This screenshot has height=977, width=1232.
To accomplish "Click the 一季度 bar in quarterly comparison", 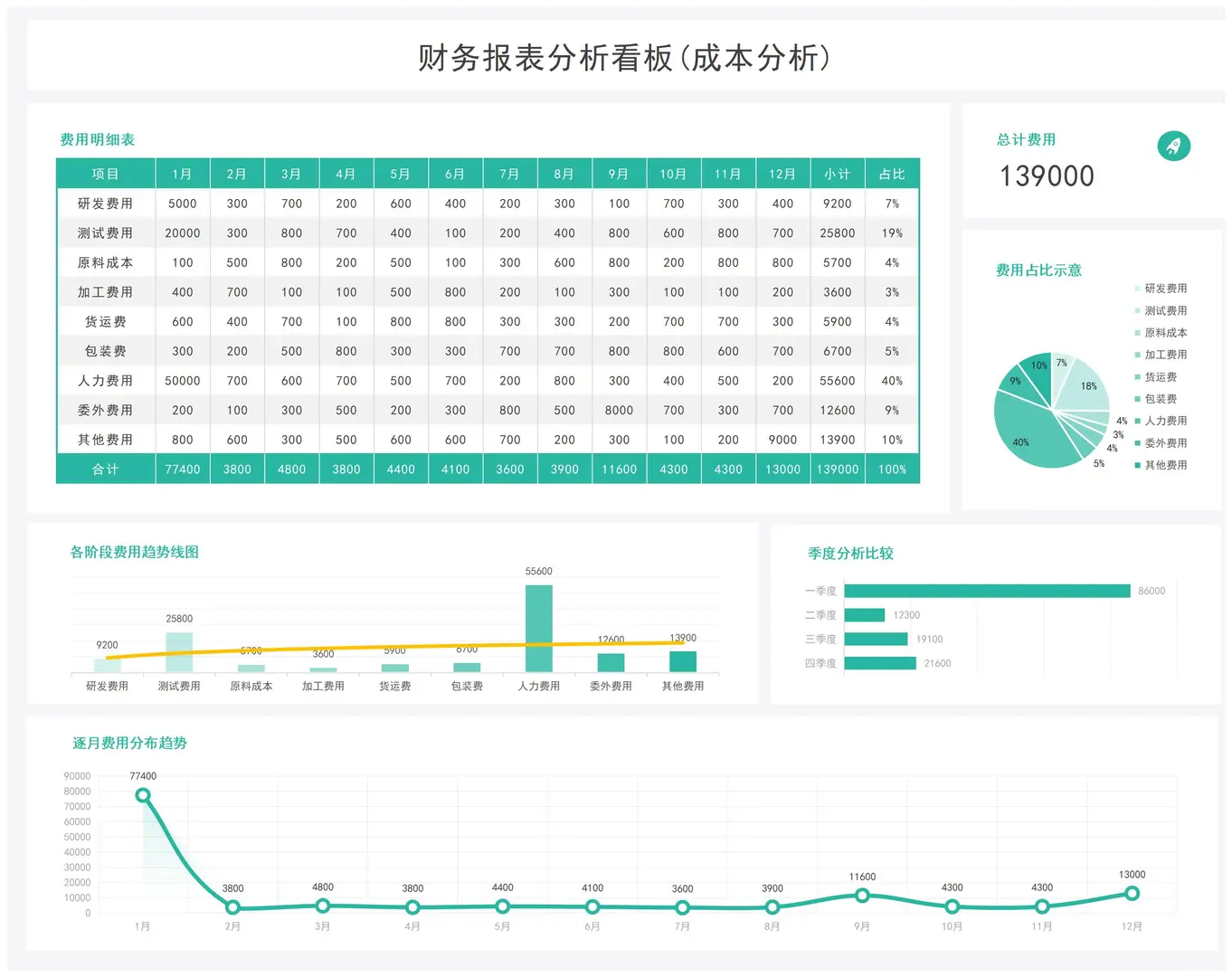I will 987,591.
